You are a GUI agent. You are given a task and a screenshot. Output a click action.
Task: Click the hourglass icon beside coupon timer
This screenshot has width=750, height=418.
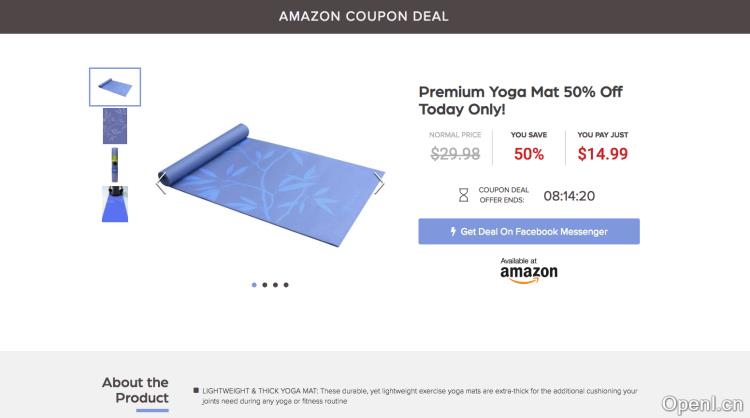pyautogui.click(x=463, y=195)
